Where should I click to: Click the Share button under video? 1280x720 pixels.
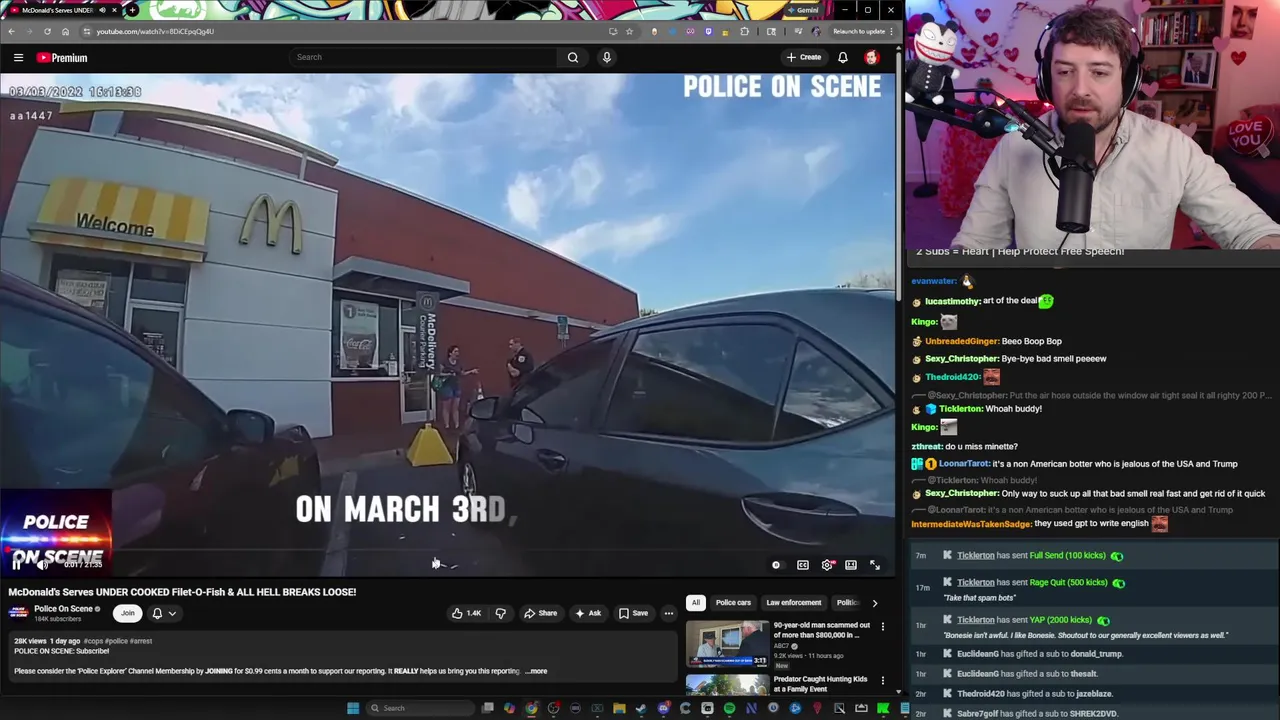pos(541,613)
